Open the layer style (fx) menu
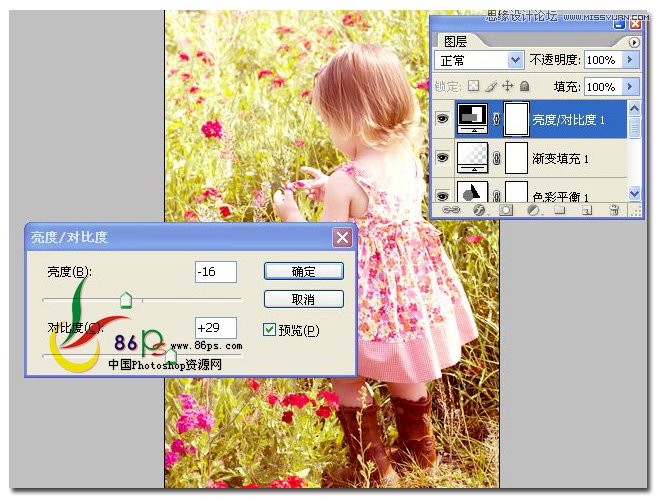 pyautogui.click(x=479, y=210)
